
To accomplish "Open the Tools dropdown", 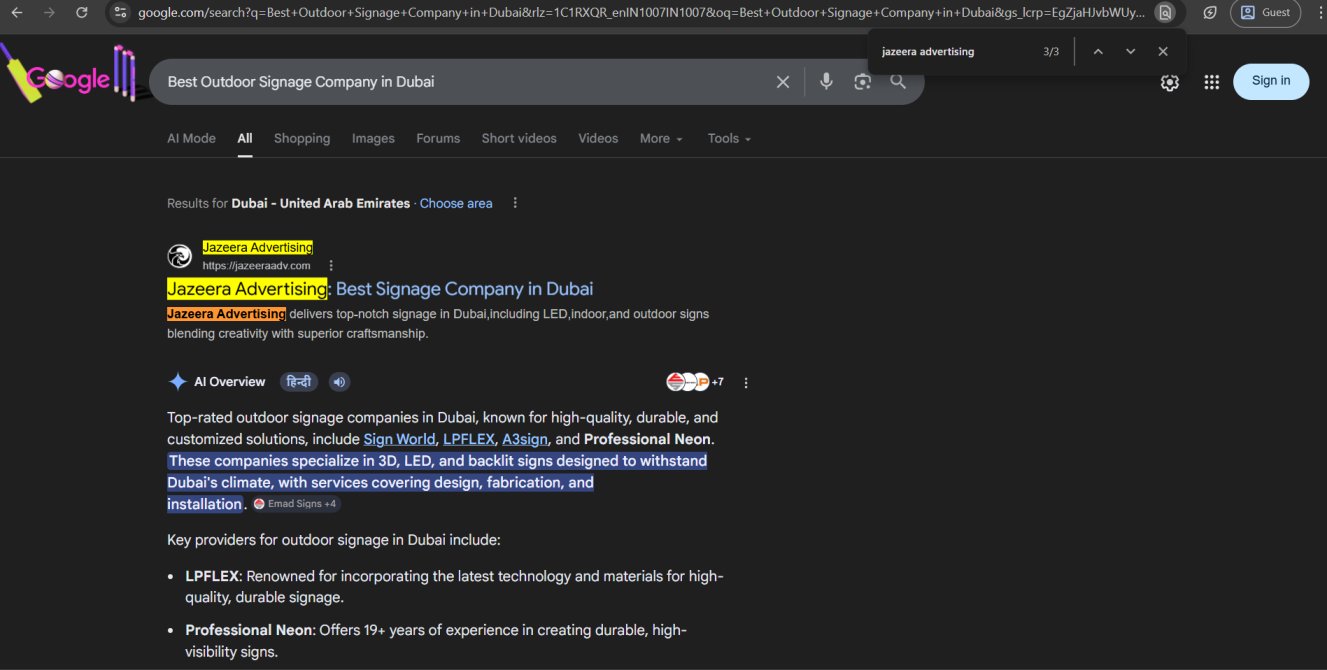I will [729, 139].
